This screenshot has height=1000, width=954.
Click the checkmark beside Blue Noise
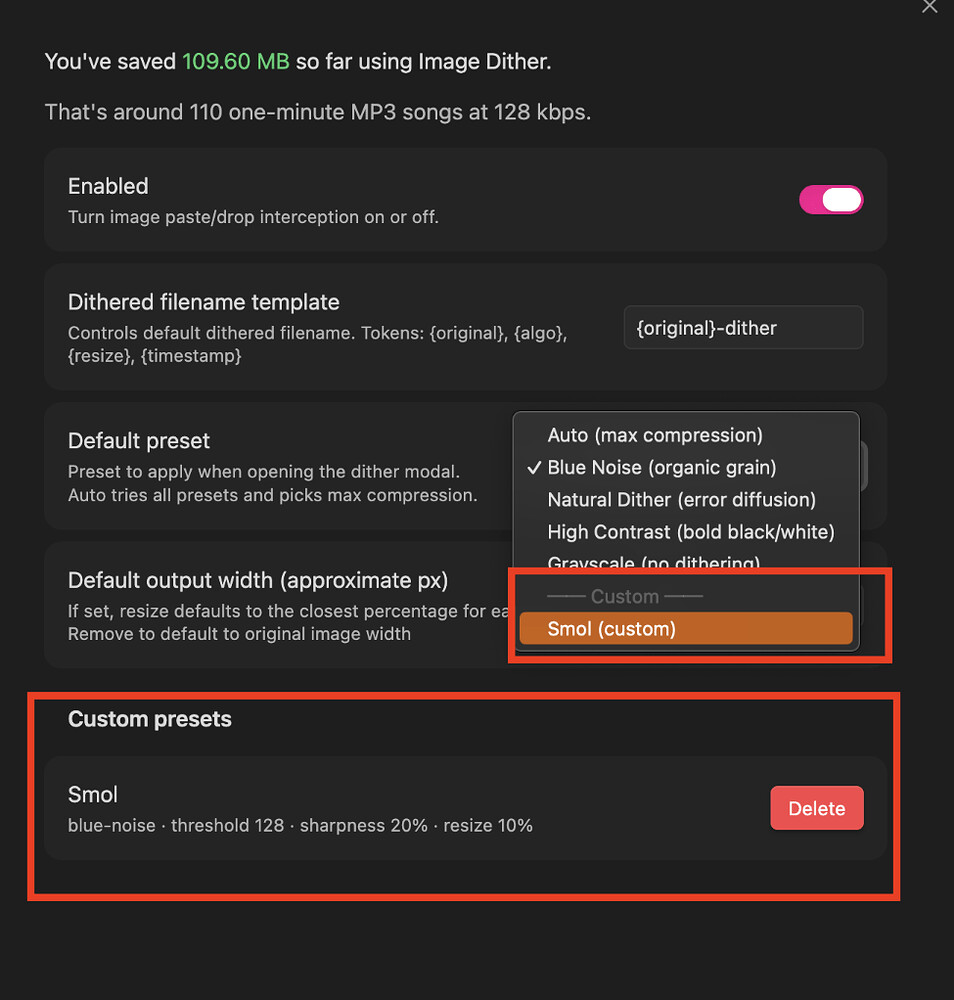(534, 467)
